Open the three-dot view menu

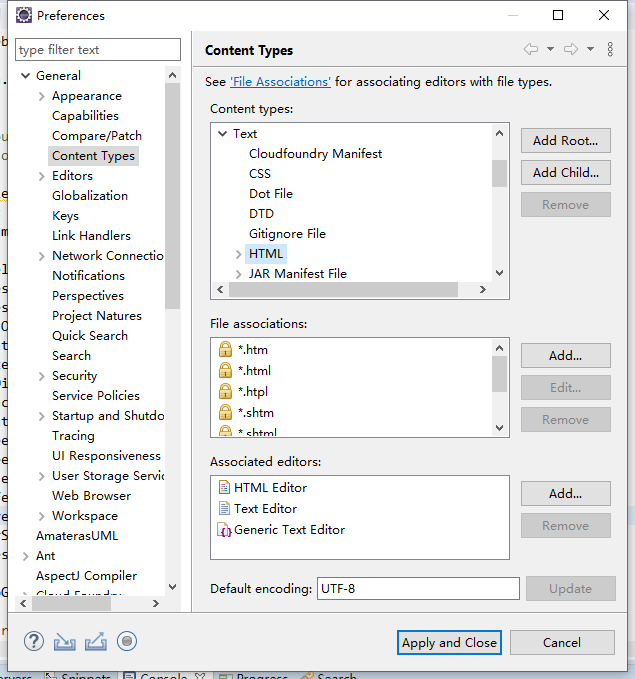click(610, 50)
